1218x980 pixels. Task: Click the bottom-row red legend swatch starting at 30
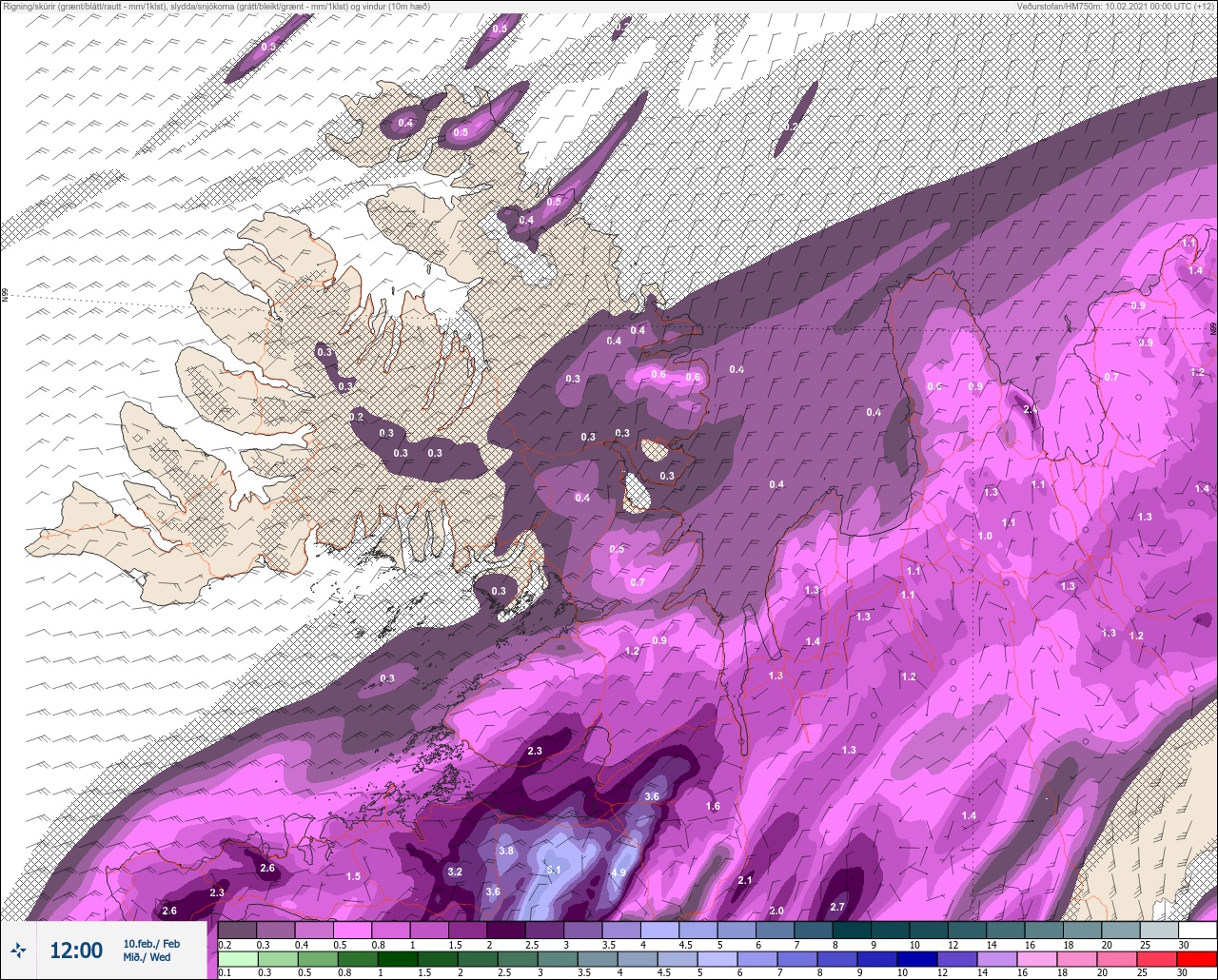[1197, 959]
